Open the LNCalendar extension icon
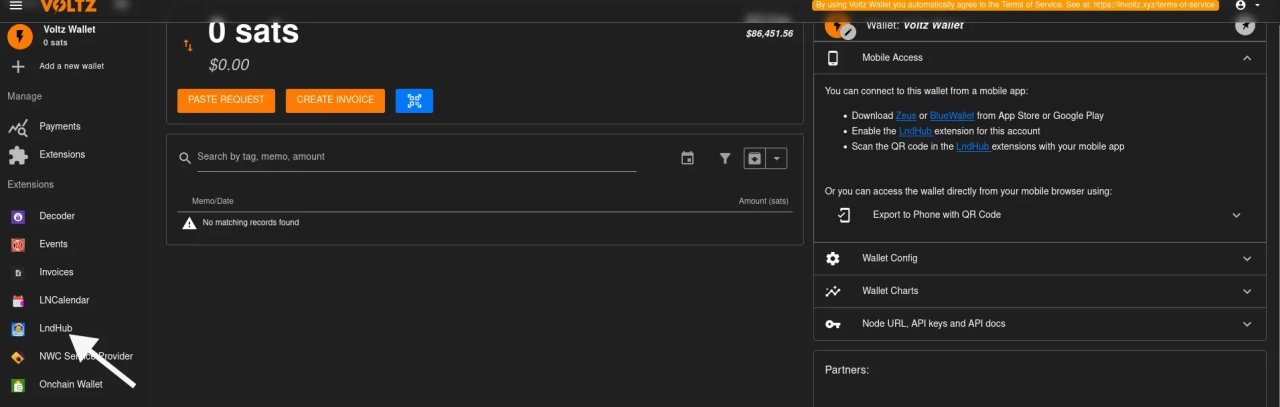Screen dimensions: 1280x407 [x=18, y=300]
